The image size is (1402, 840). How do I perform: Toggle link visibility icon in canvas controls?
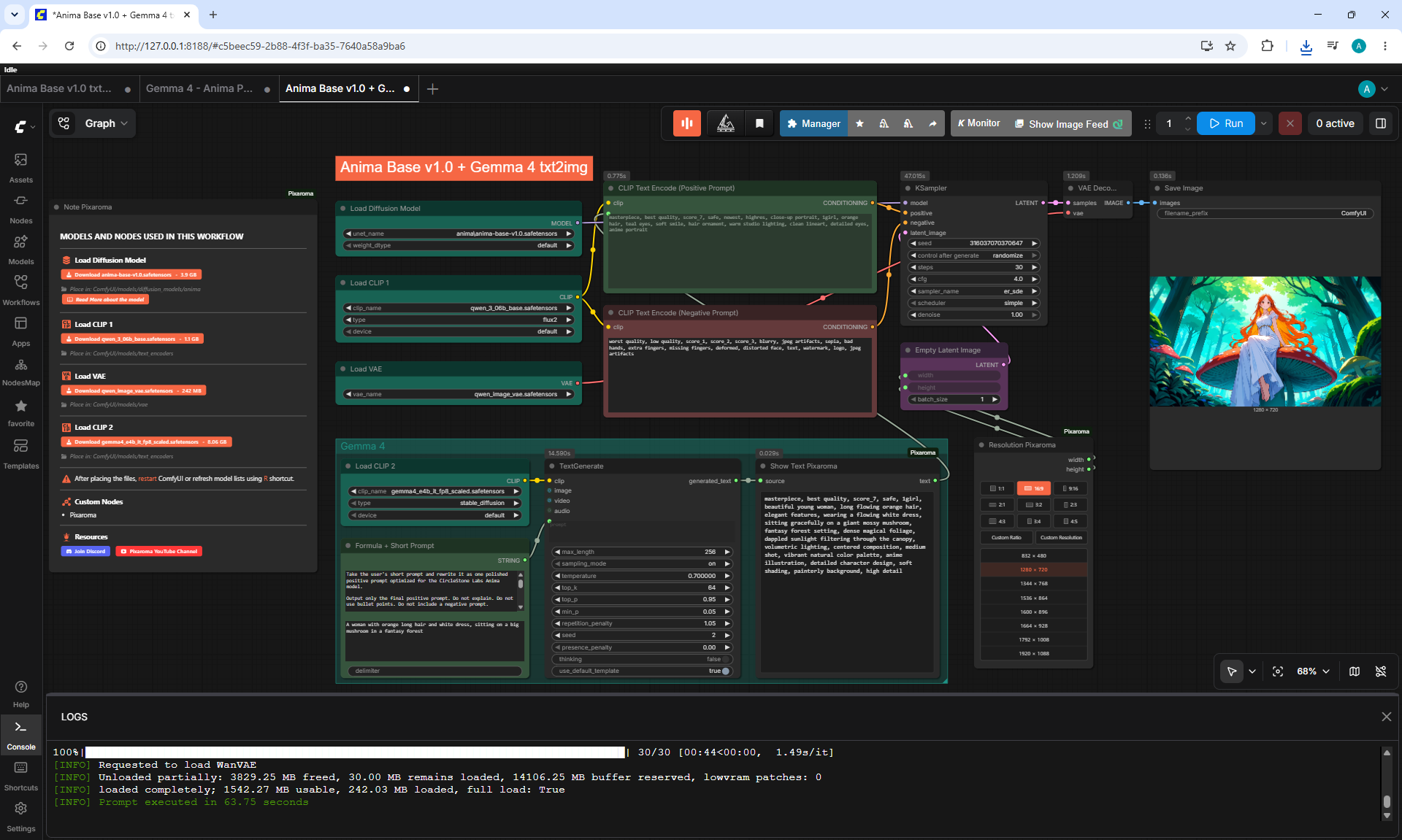point(1381,671)
